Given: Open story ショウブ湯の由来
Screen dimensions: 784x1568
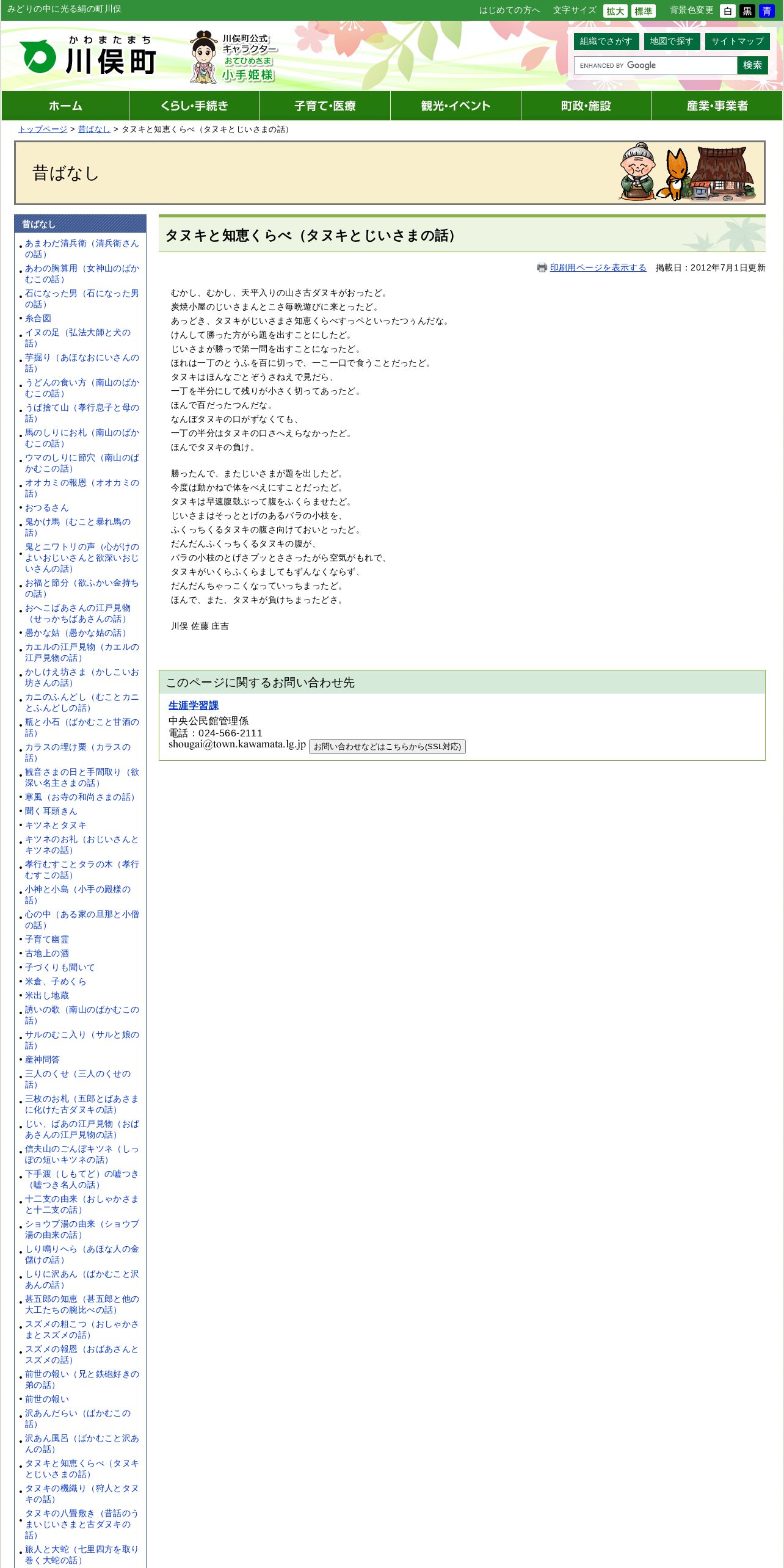Looking at the screenshot, I should pyautogui.click(x=82, y=1229).
